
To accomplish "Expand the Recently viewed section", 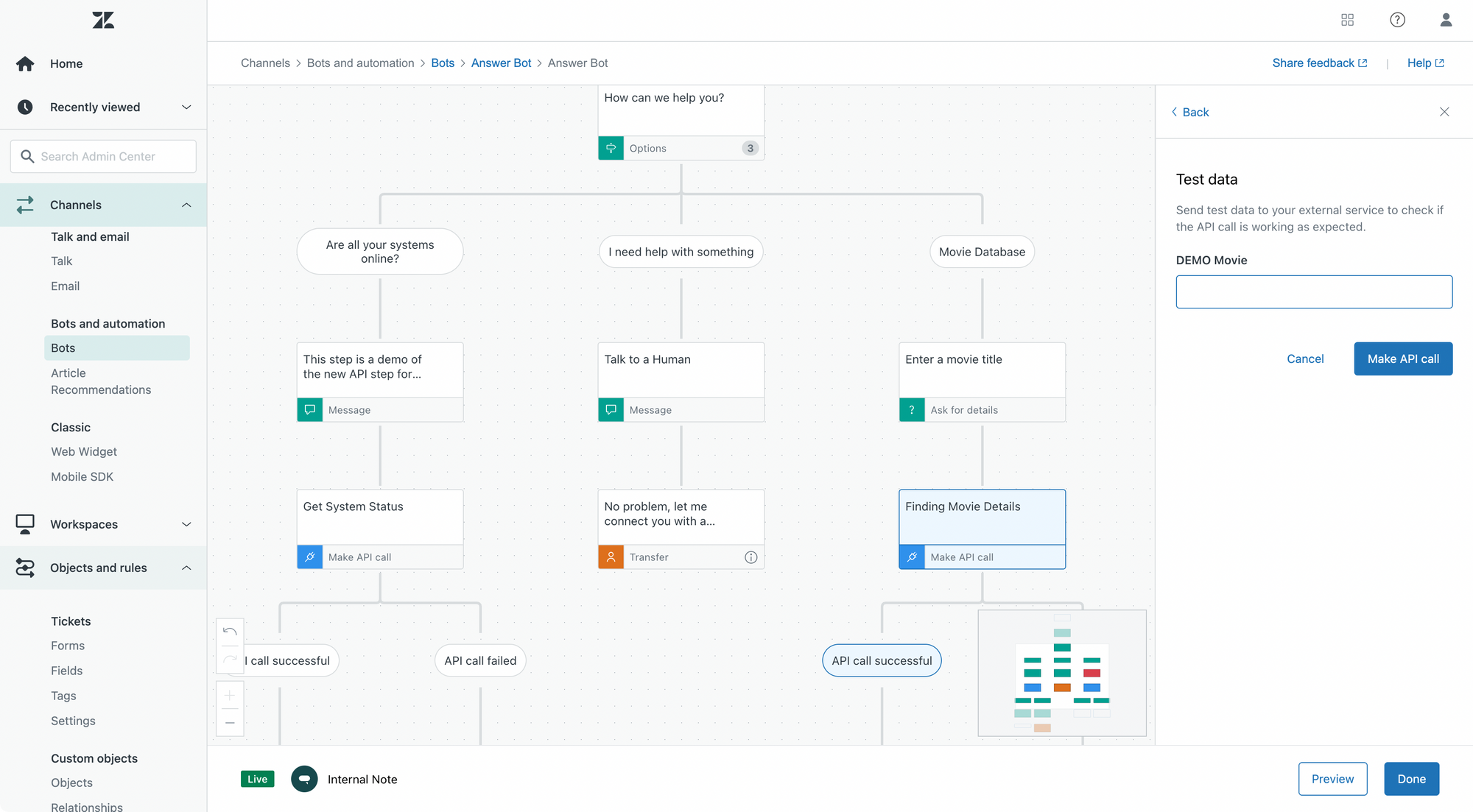I will click(186, 107).
